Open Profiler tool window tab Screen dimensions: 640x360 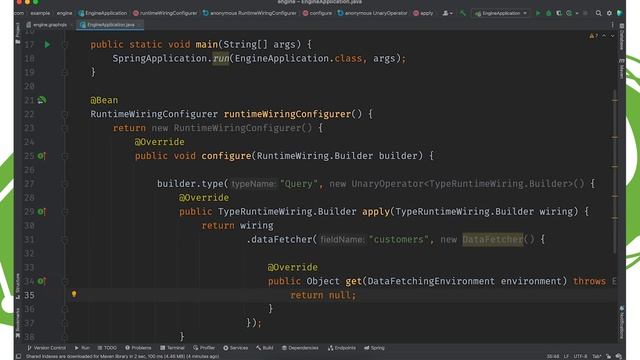(204, 348)
